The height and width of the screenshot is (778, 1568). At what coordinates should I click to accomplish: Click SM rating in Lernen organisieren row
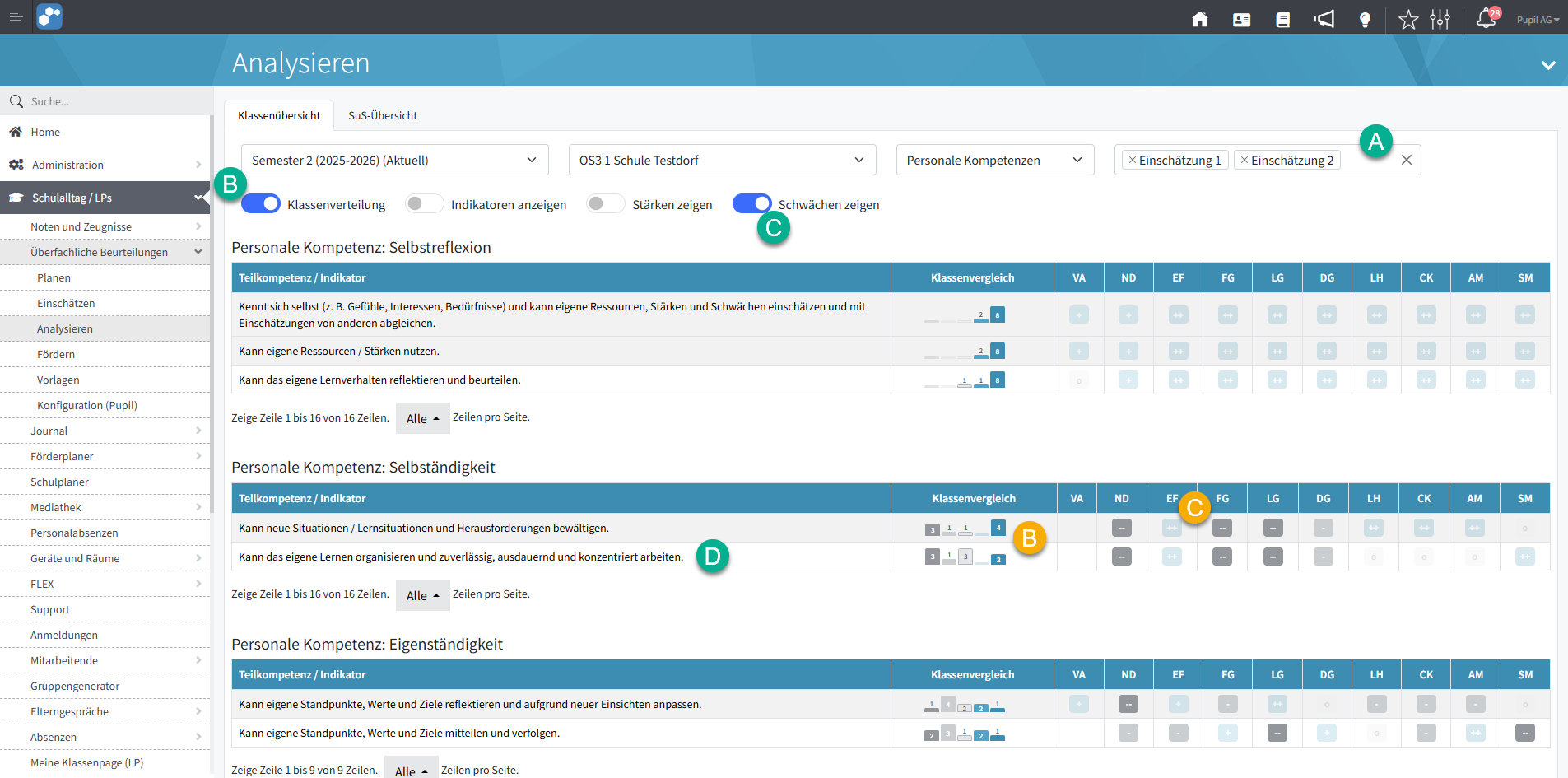[x=1525, y=557]
